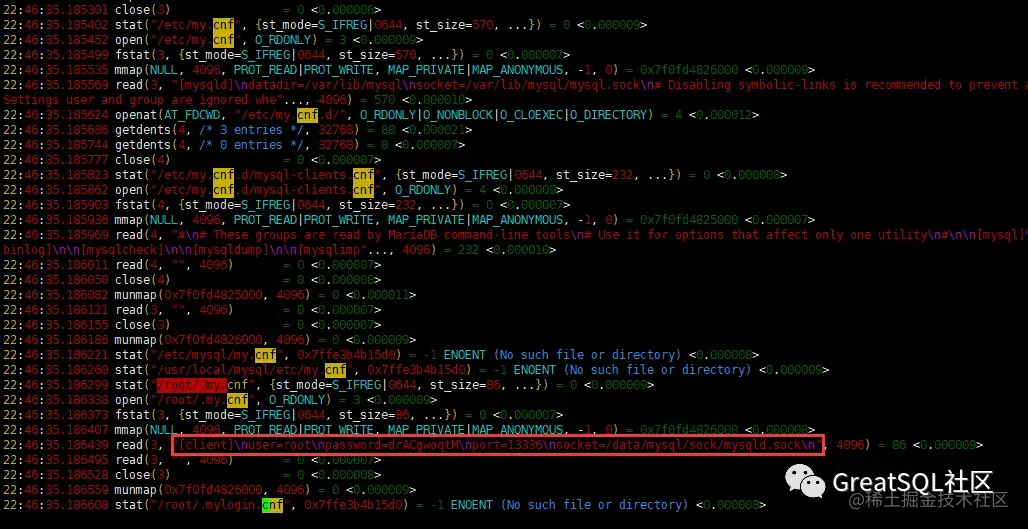Click the stat("/etc/mysql/my.cnf") ENOENT line
The height and width of the screenshot is (529, 1028).
[x=380, y=355]
